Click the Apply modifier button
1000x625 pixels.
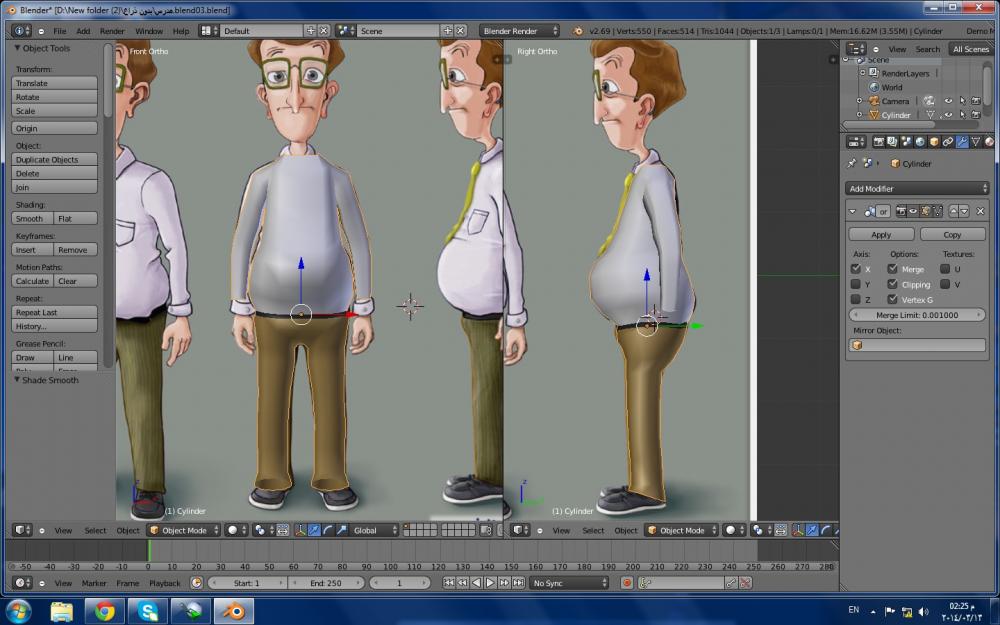tap(881, 234)
